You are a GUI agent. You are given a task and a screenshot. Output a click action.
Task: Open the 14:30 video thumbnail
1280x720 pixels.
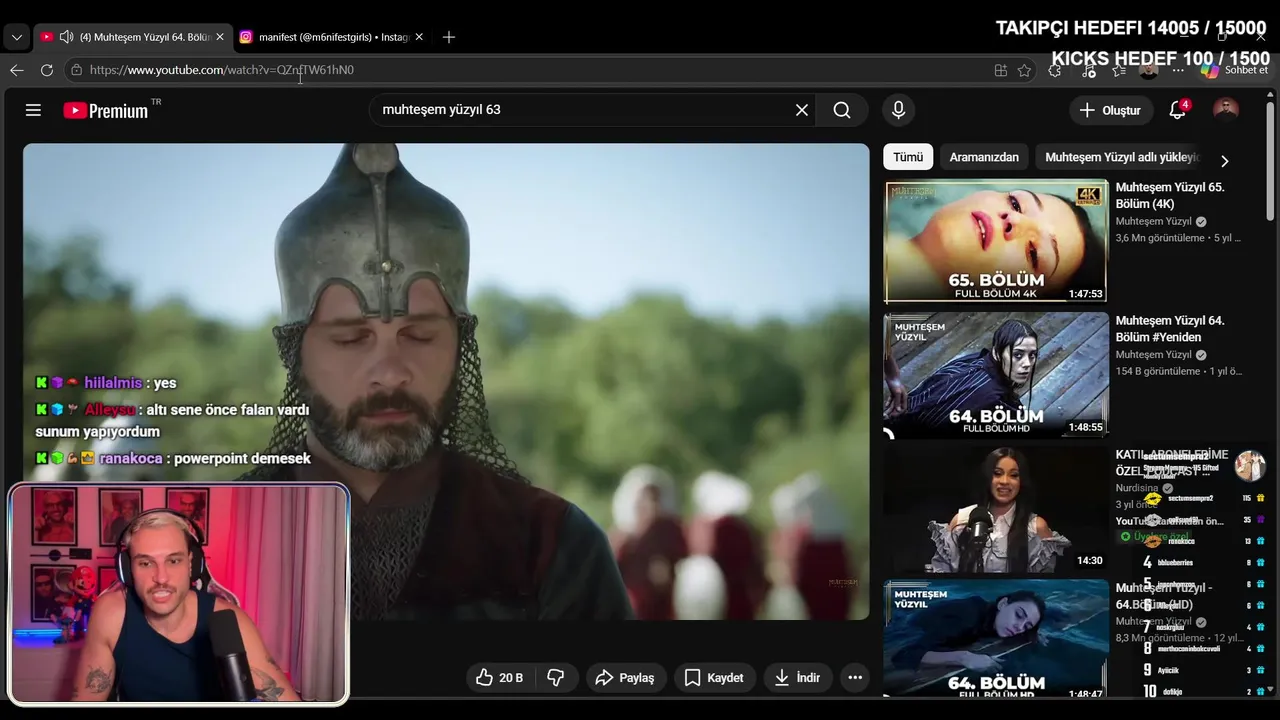(996, 509)
